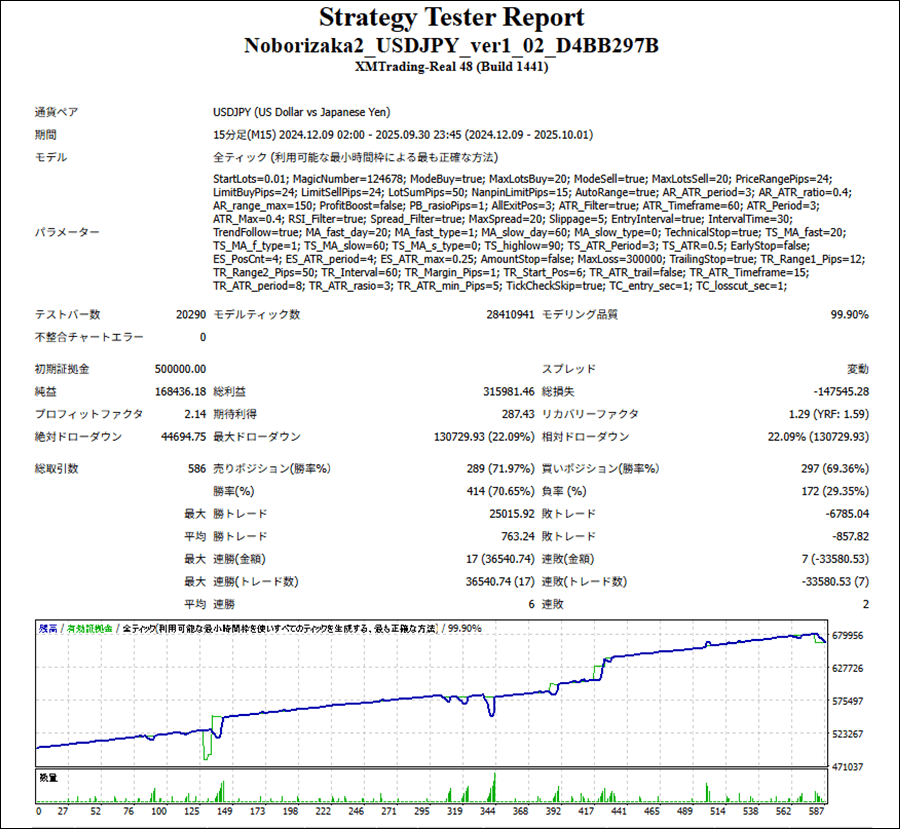Click the 679956 value on chart axis
Viewport: 900px width, 829px height.
coord(847,635)
